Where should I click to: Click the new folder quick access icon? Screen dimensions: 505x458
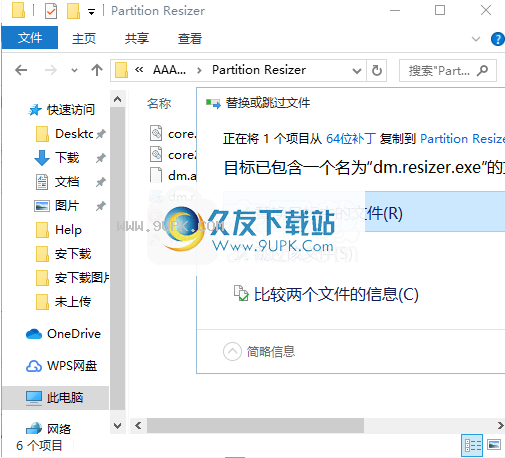tap(73, 11)
